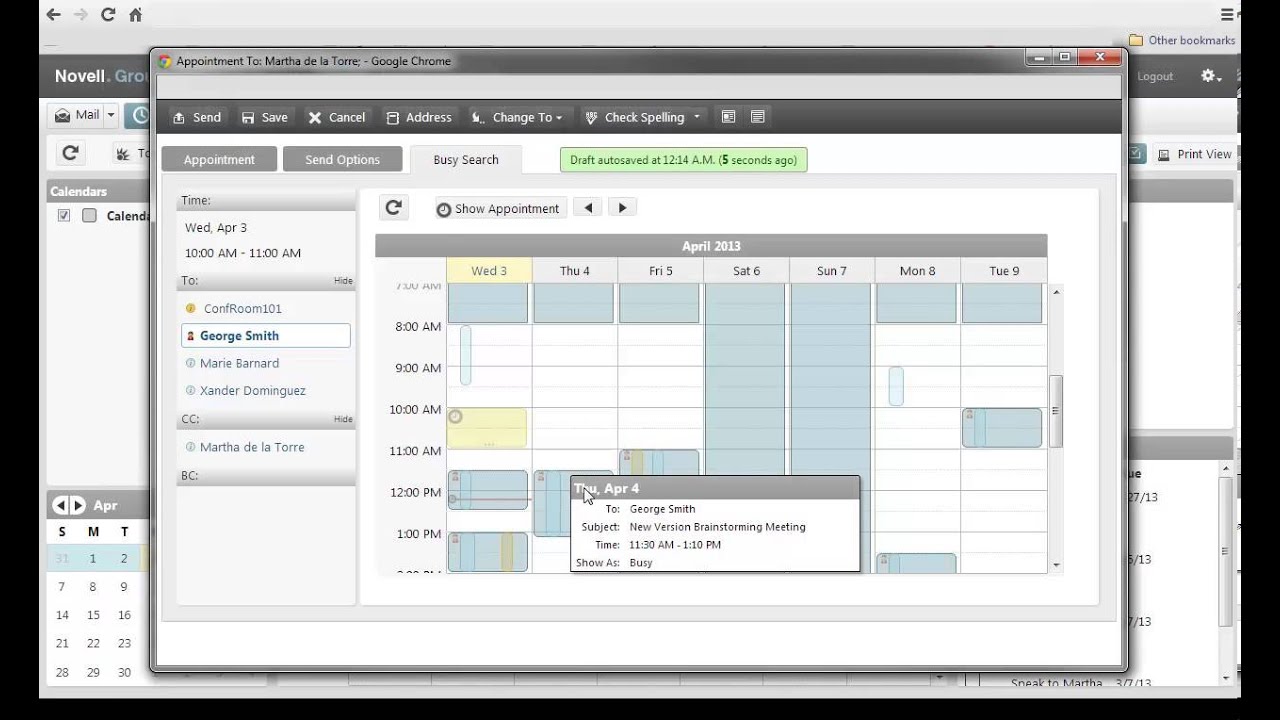The image size is (1280, 720).
Task: Switch to the Appointment tab
Action: point(219,160)
